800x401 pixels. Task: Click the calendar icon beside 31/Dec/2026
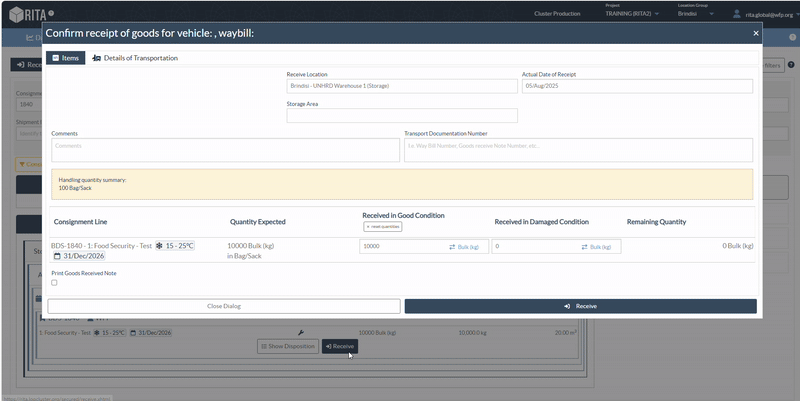point(57,256)
